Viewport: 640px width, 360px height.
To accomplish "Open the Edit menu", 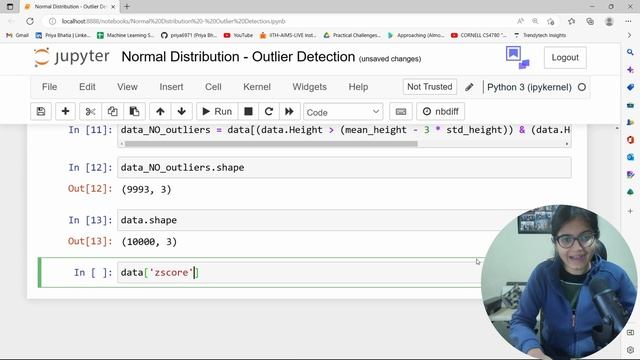I will coord(87,87).
